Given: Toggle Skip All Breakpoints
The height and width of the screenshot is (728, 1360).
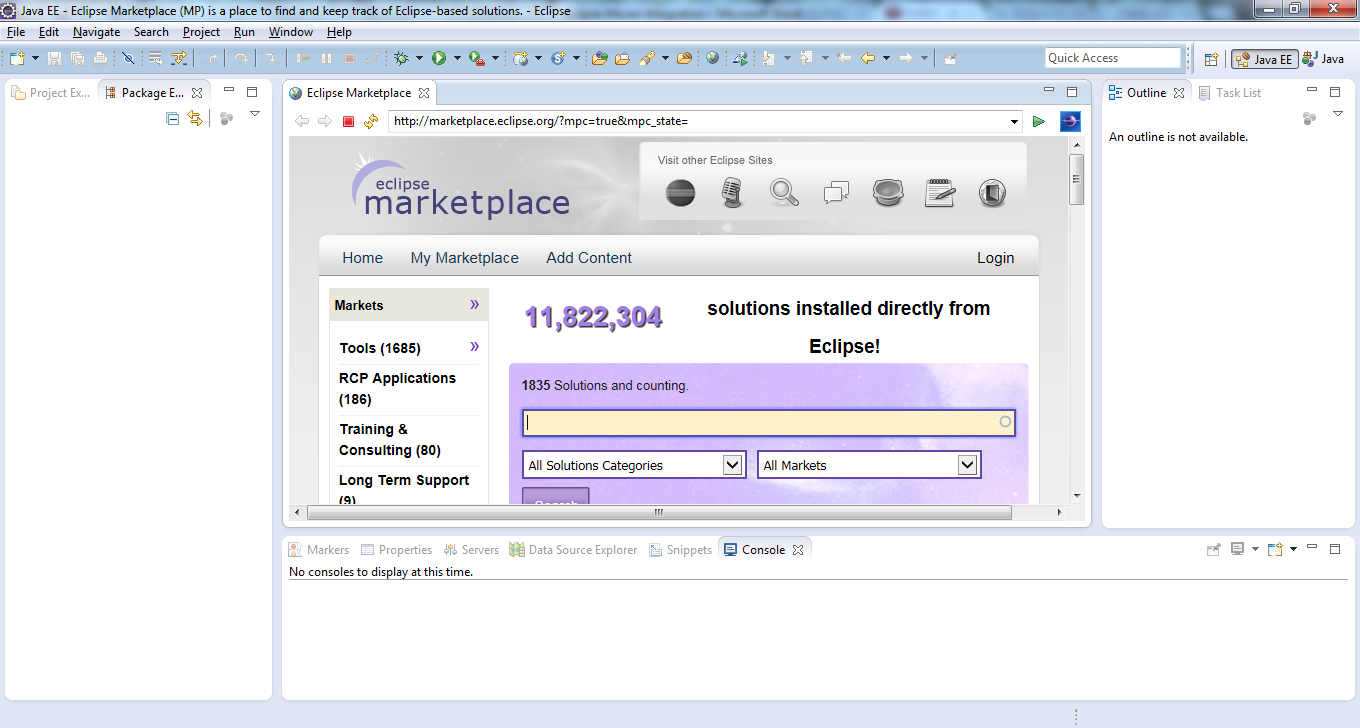Looking at the screenshot, I should pyautogui.click(x=126, y=57).
